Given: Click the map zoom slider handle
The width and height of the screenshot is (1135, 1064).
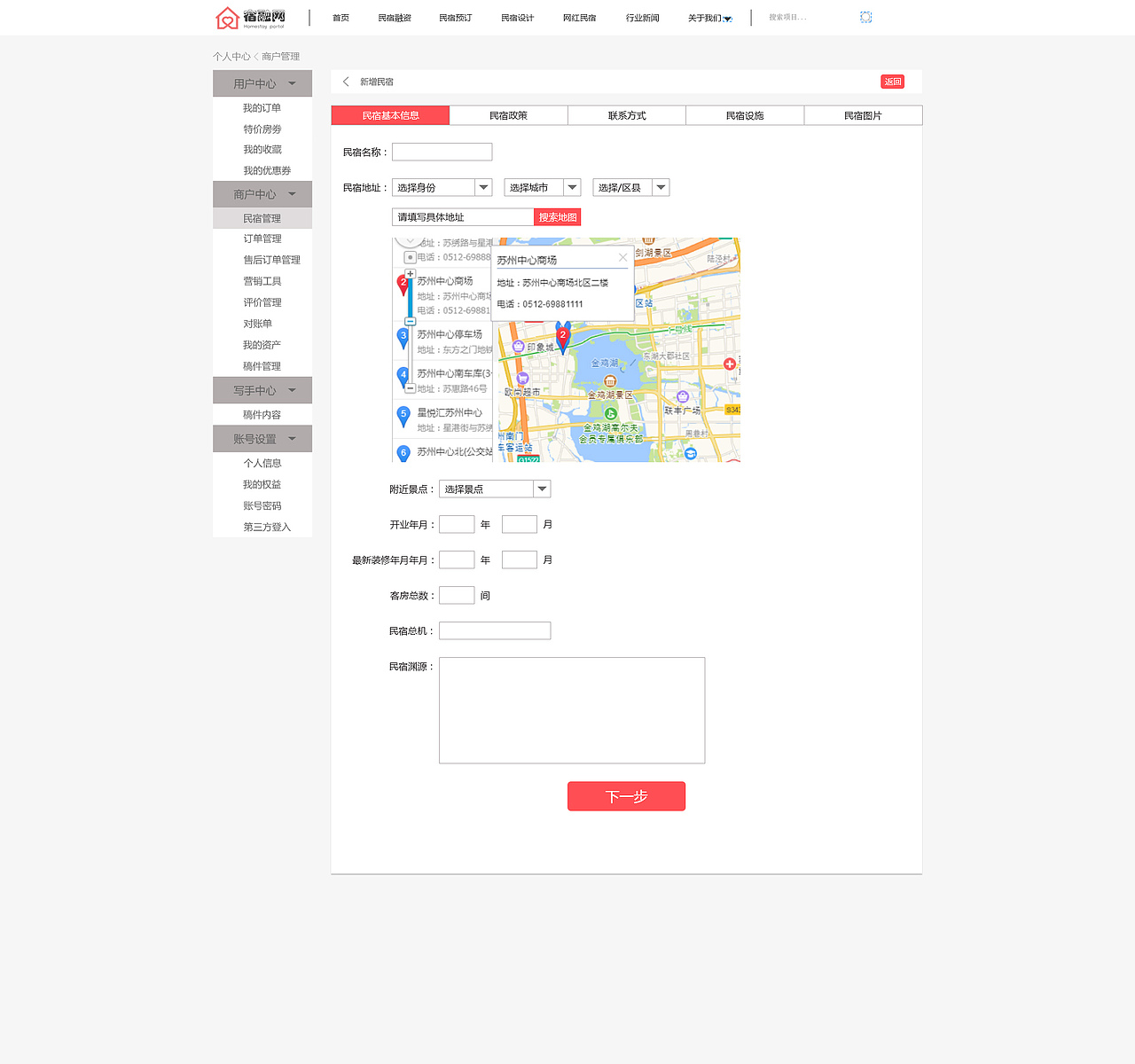Looking at the screenshot, I should 410,321.
